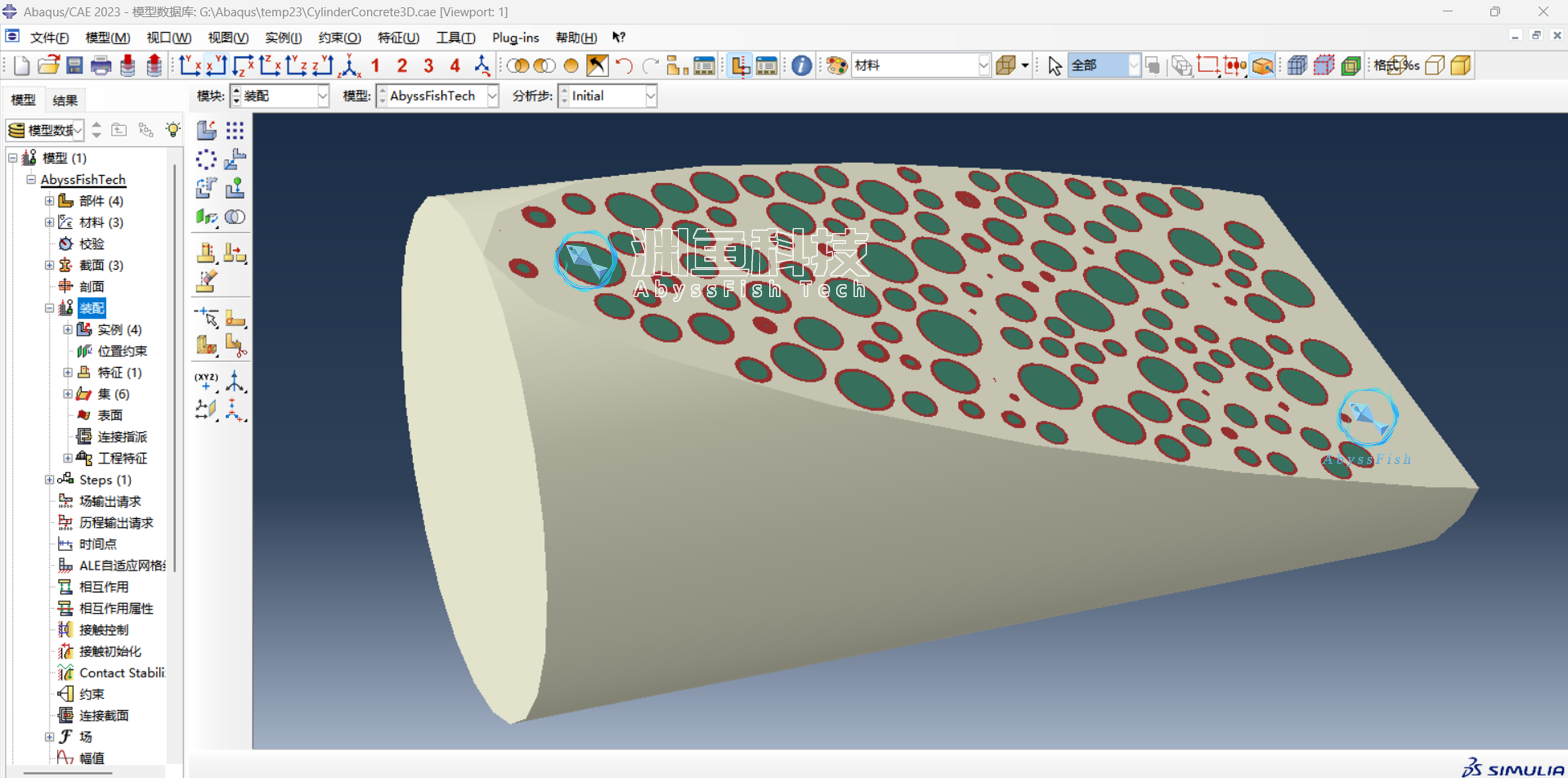This screenshot has height=778, width=1568.
Task: Expand the 部件 (4) tree node
Action: [49, 201]
